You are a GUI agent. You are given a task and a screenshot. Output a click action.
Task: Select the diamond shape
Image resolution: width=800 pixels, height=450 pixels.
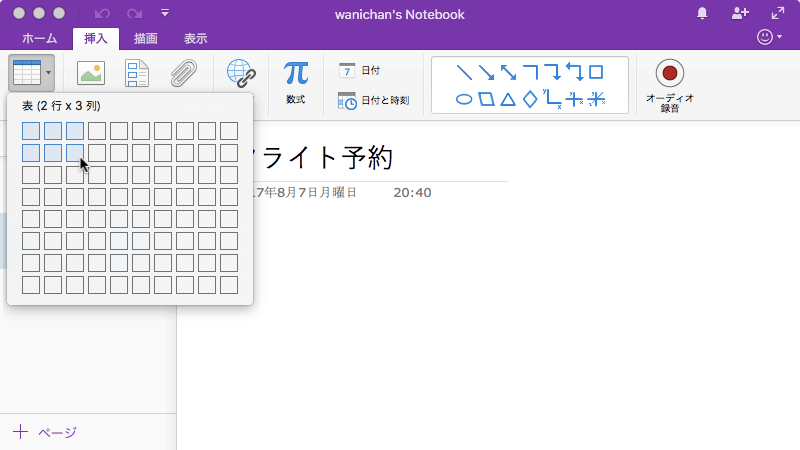click(530, 99)
